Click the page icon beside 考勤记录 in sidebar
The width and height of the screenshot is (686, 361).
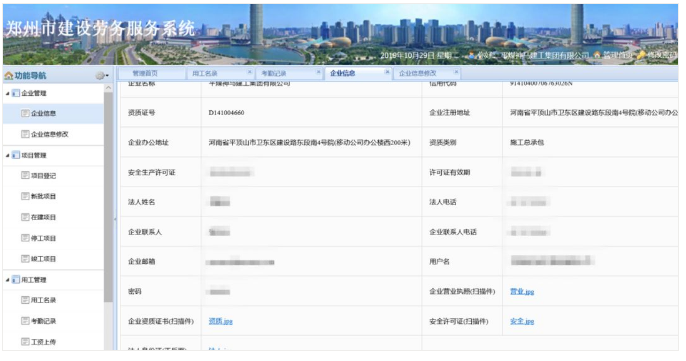coord(25,321)
